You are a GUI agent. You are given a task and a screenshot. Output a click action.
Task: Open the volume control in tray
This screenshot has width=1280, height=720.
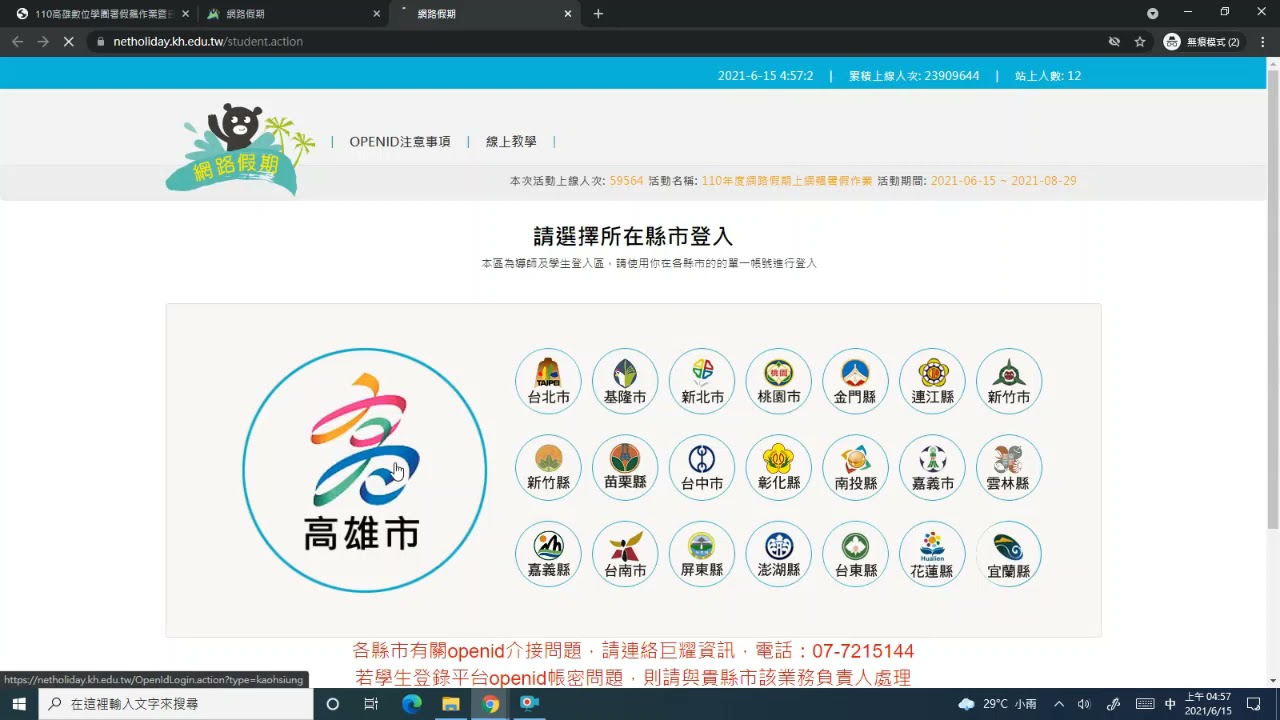tap(1084, 704)
